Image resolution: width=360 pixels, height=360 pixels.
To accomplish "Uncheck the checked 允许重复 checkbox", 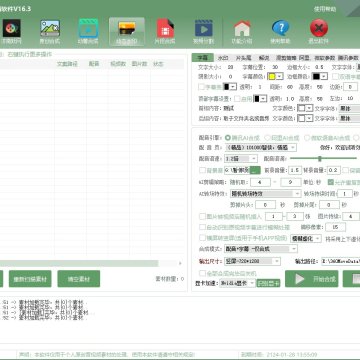I will (331, 182).
